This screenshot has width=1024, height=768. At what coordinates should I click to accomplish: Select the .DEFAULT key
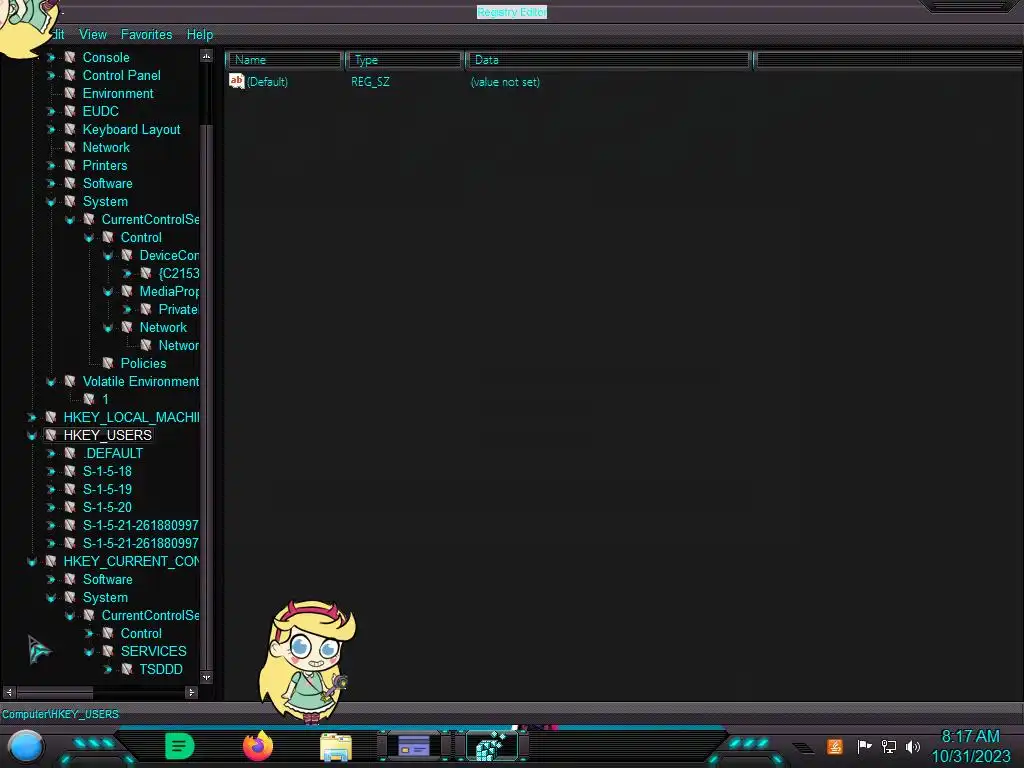click(112, 453)
